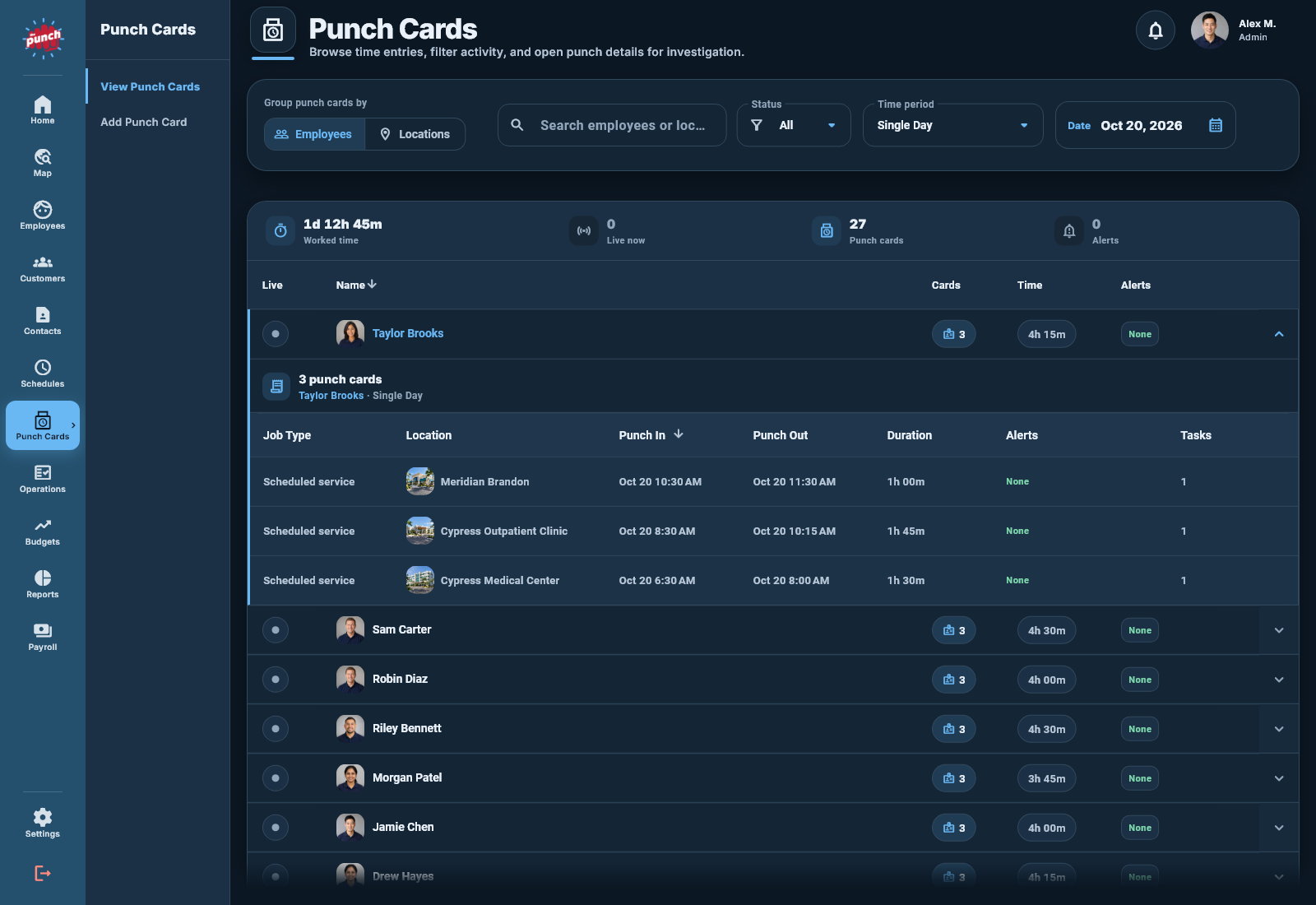This screenshot has height=905, width=1316.
Task: Toggle live indicator for Sam Carter
Action: click(x=276, y=630)
